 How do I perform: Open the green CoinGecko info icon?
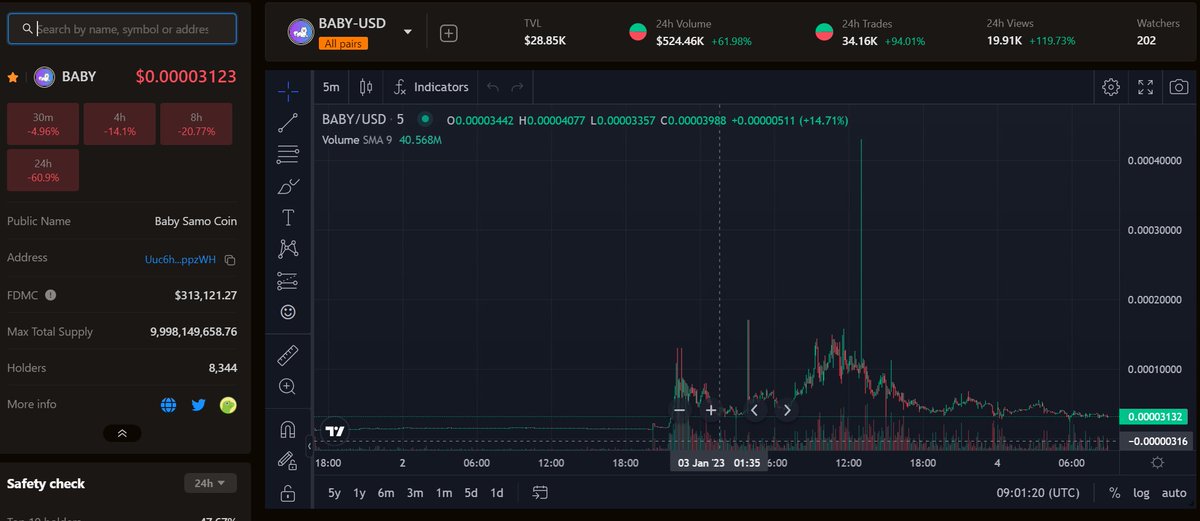pyautogui.click(x=228, y=405)
